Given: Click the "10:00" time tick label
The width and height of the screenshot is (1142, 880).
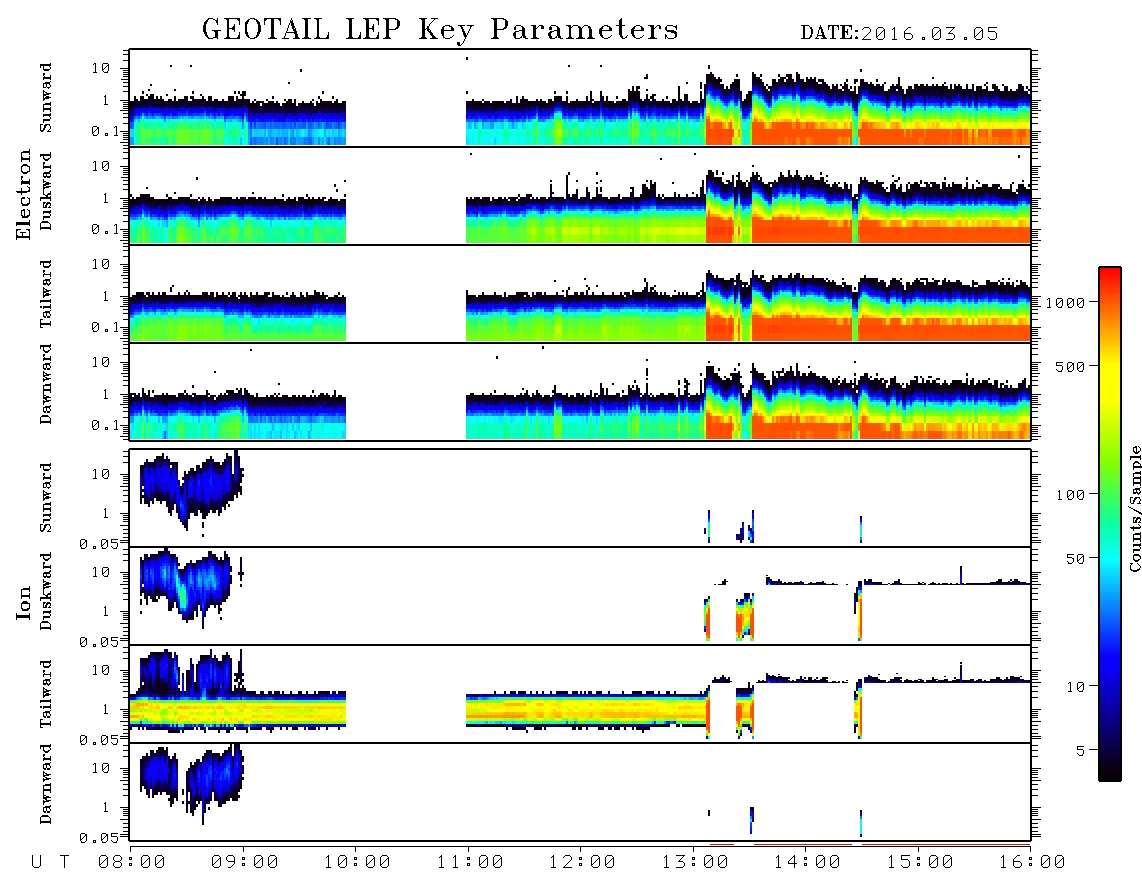Looking at the screenshot, I should tap(357, 863).
